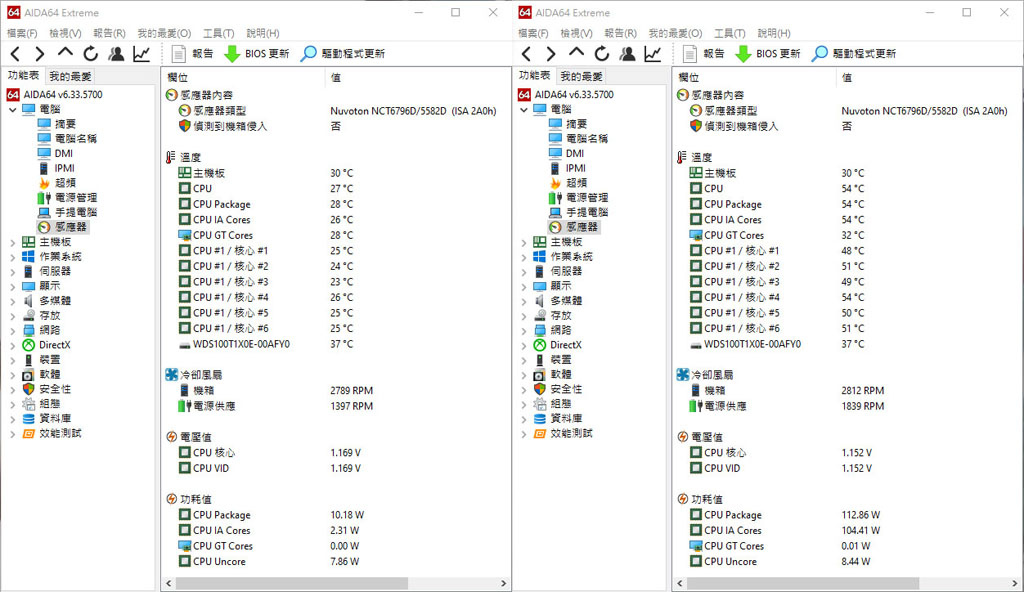Click AIDA64 v6.33.5700 root in right tree
This screenshot has height=592, width=1024.
574,95
